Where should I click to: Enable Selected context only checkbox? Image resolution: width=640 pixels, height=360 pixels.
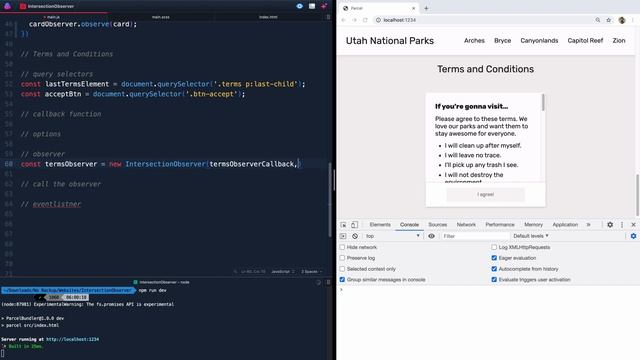click(342, 269)
